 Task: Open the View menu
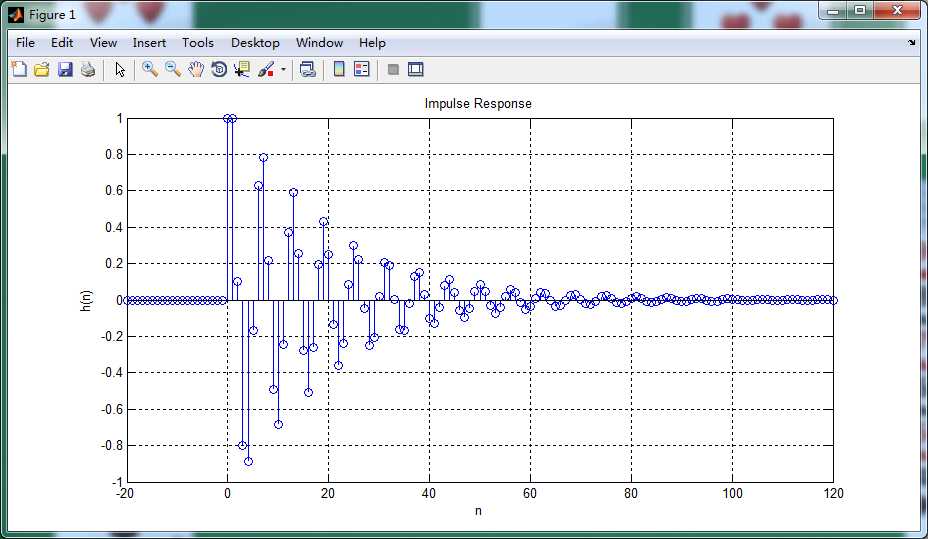point(104,43)
